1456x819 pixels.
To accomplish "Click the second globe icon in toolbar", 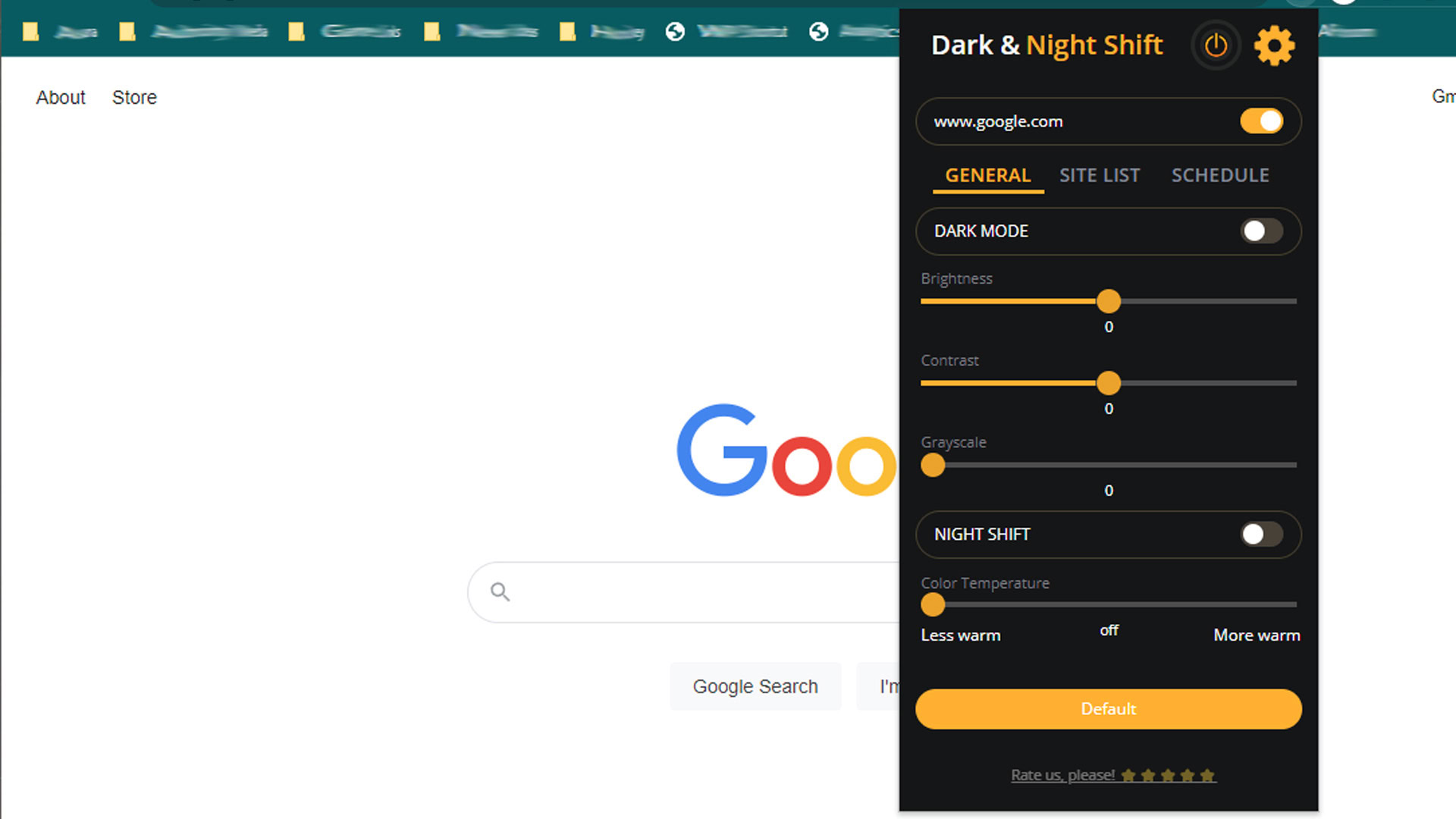I will pos(821,32).
